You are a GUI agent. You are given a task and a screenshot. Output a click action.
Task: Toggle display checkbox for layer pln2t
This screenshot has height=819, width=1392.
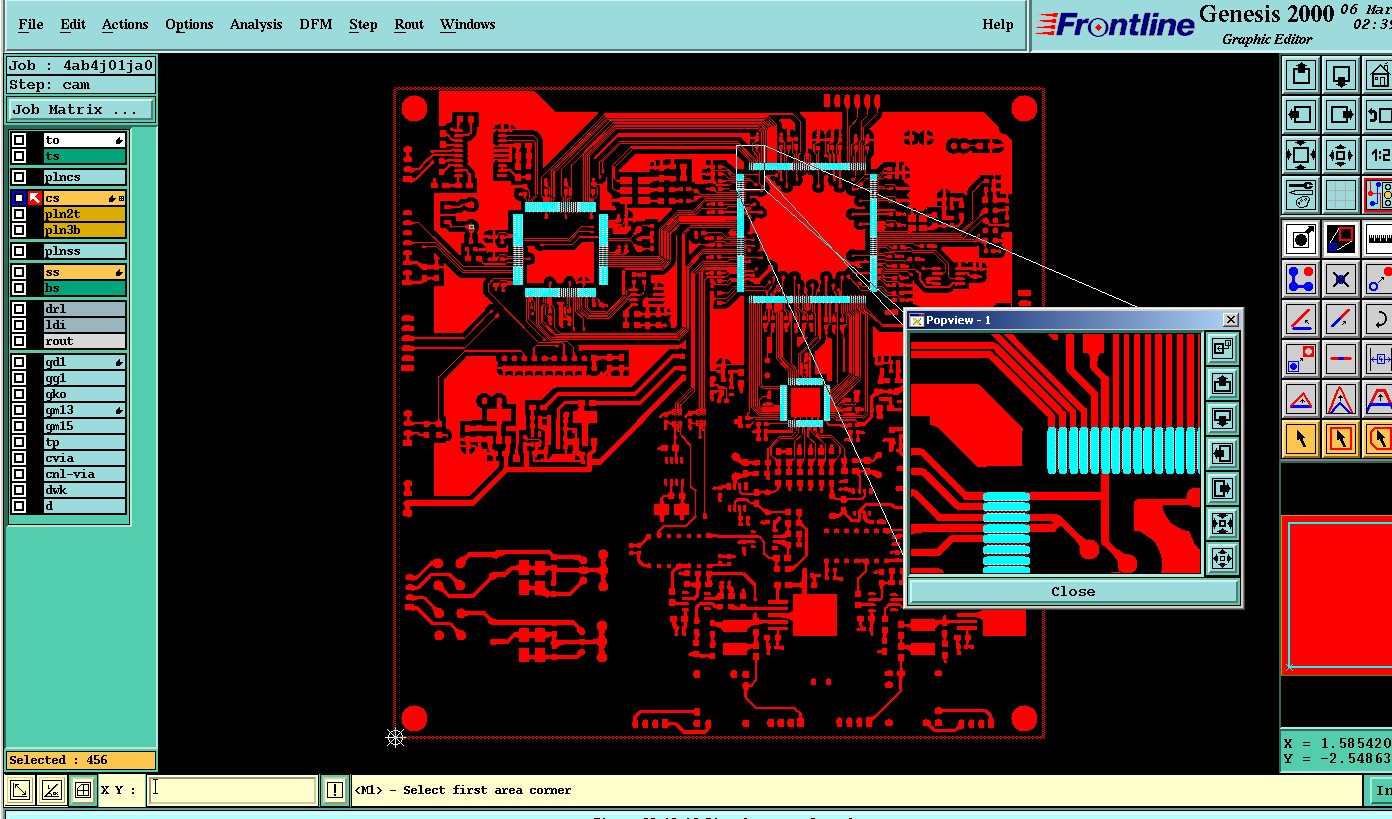coord(19,214)
